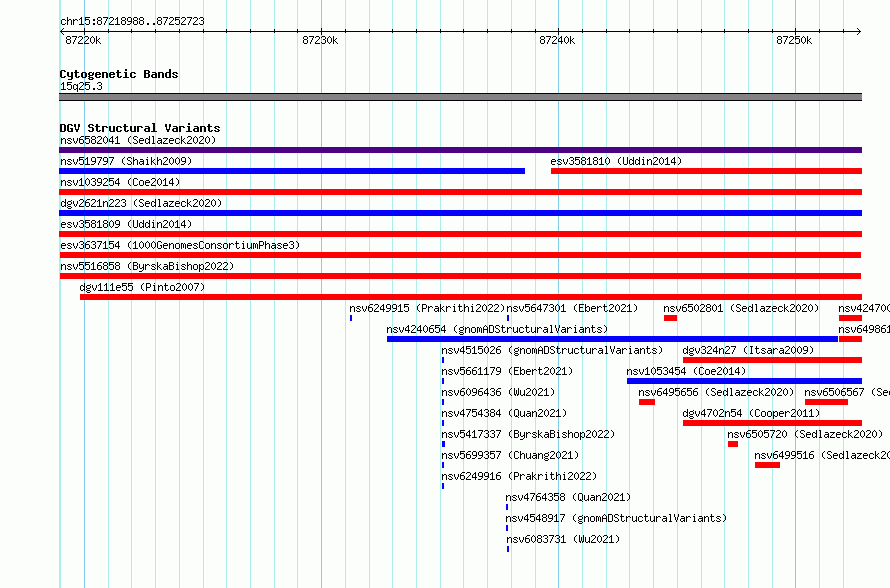Open nsv5699357 (Chuang2021) label
Screen dimensions: 890x588
[x=510, y=455]
